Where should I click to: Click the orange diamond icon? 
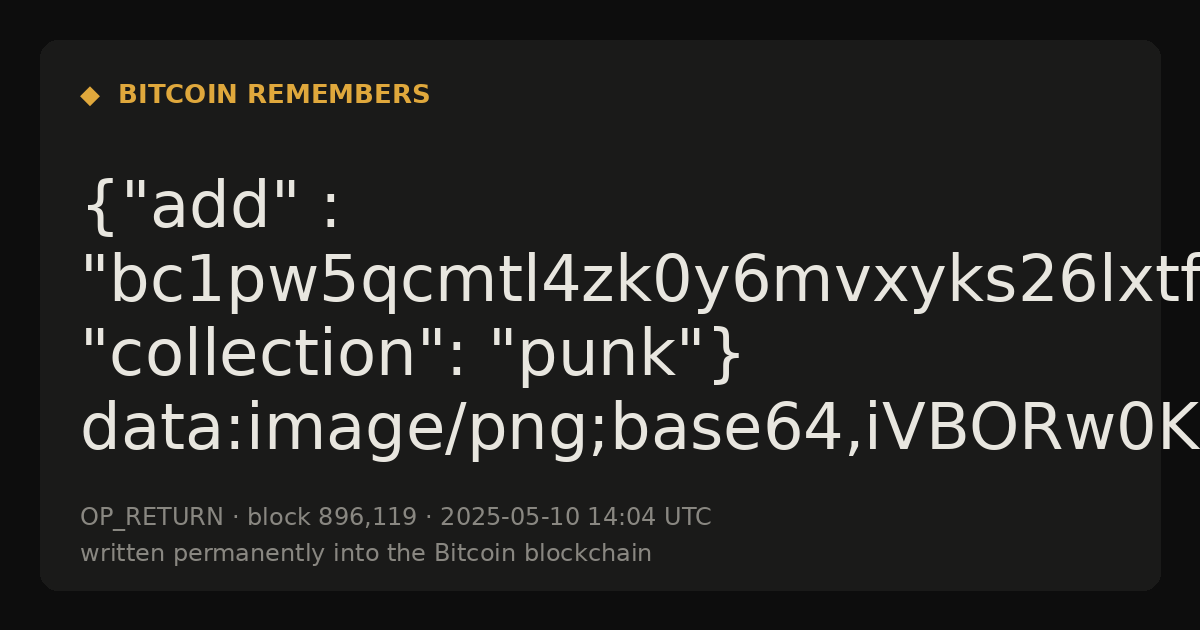pos(90,96)
